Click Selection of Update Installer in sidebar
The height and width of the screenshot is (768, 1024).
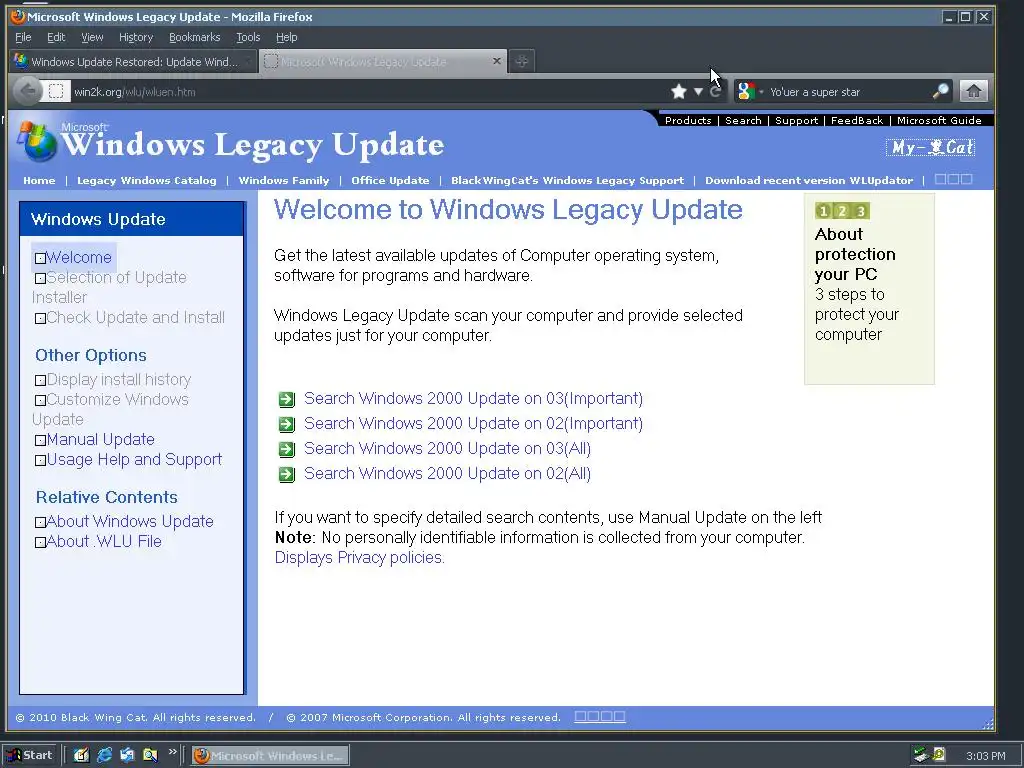pyautogui.click(x=109, y=287)
